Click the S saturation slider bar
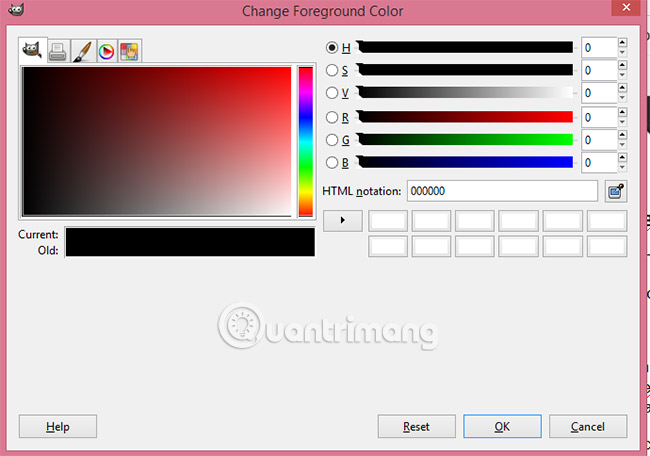650x456 pixels. (x=465, y=70)
